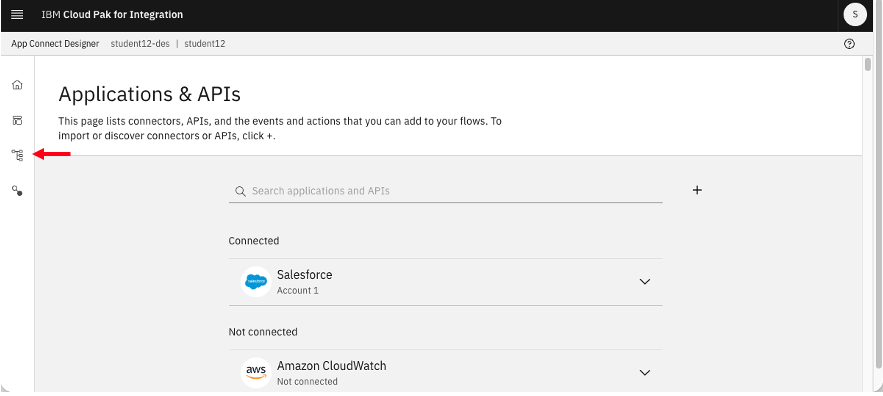Click the Account 1 label under Salesforce
Viewport: 883px width, 396px height.
click(298, 291)
